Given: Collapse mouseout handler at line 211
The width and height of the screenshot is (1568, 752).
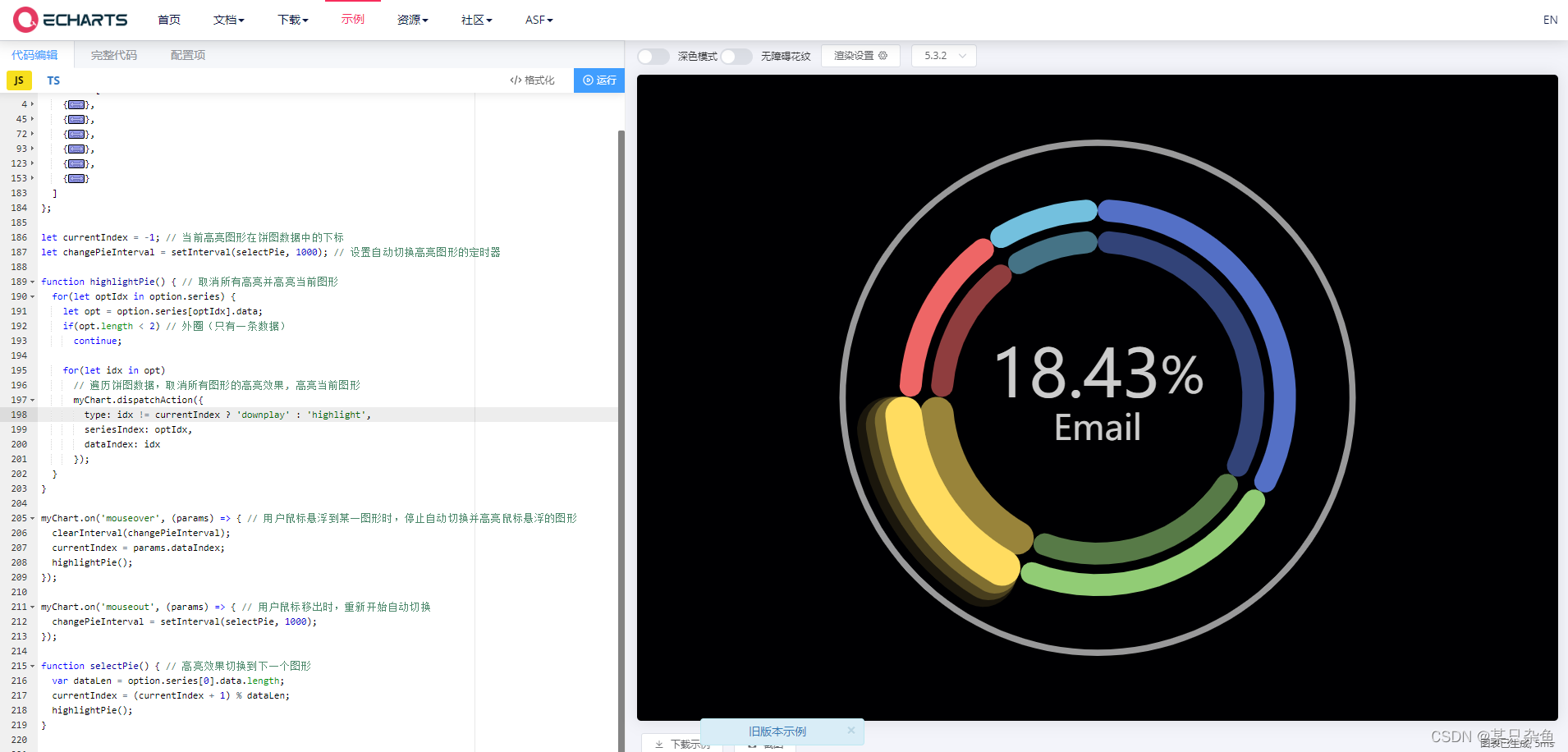Looking at the screenshot, I should [x=33, y=607].
